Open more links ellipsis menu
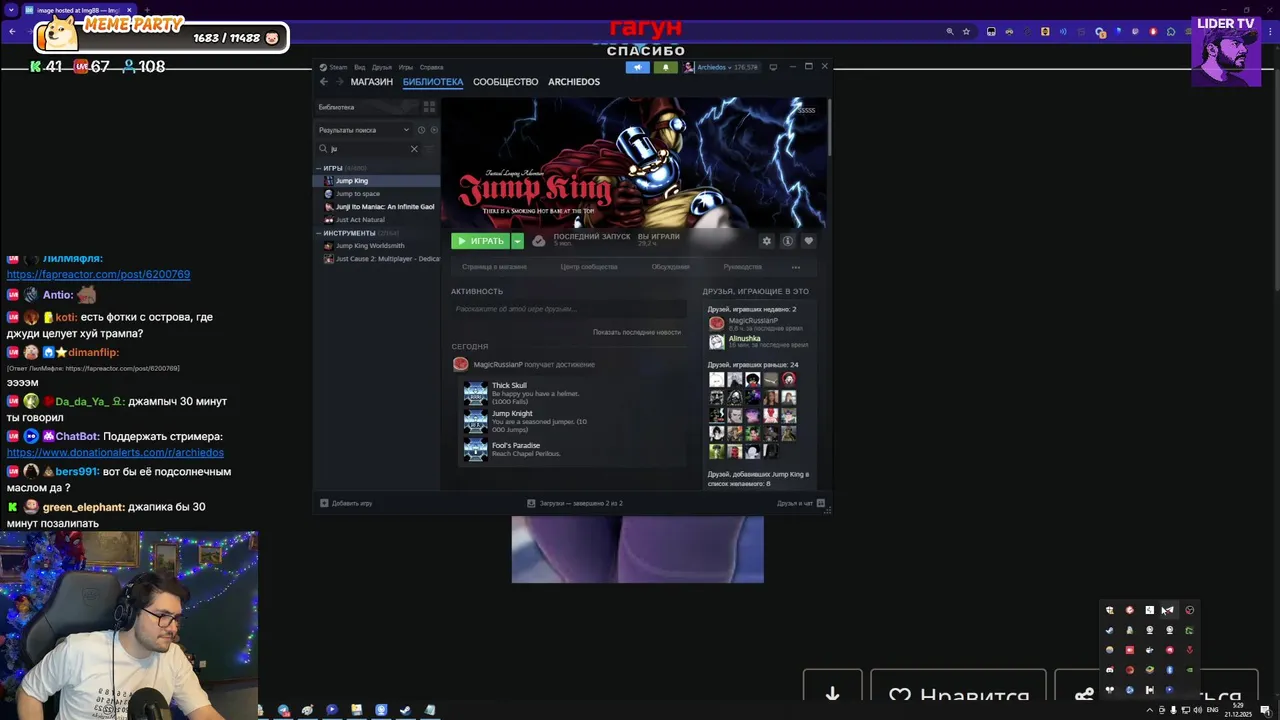Viewport: 1280px width, 720px height. (x=796, y=267)
